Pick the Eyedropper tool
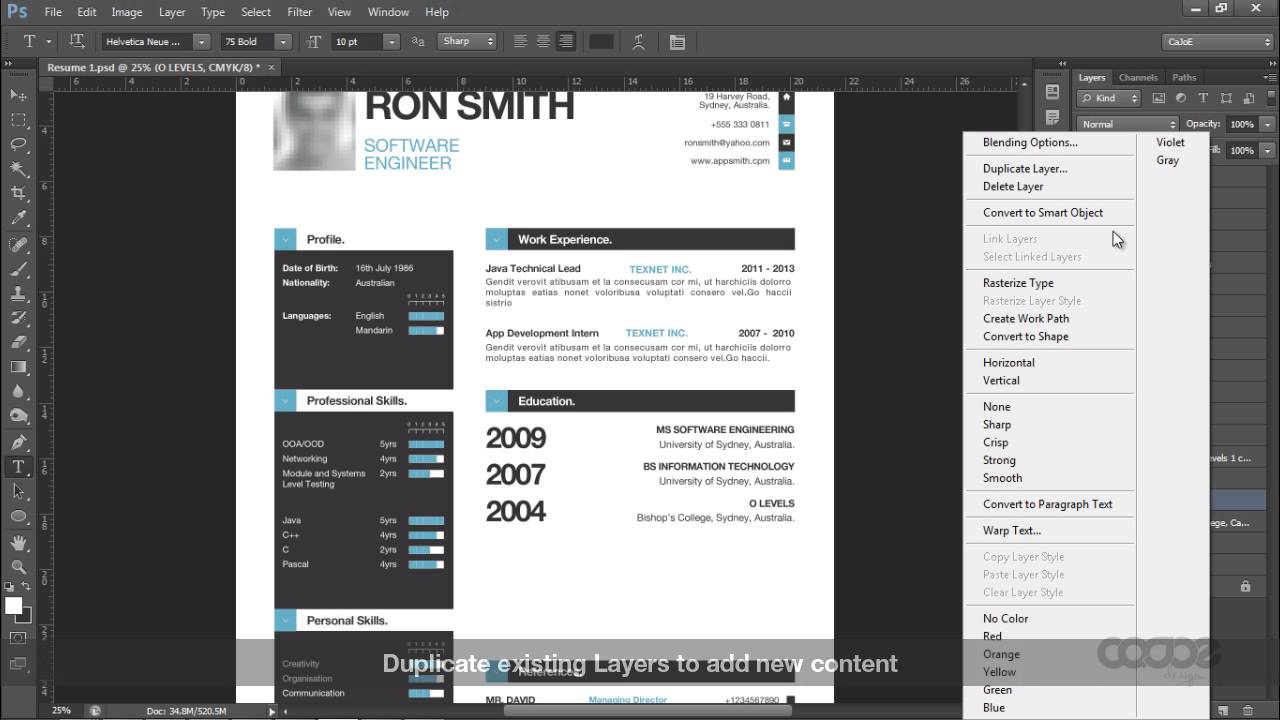The width and height of the screenshot is (1280, 720). pyautogui.click(x=18, y=218)
